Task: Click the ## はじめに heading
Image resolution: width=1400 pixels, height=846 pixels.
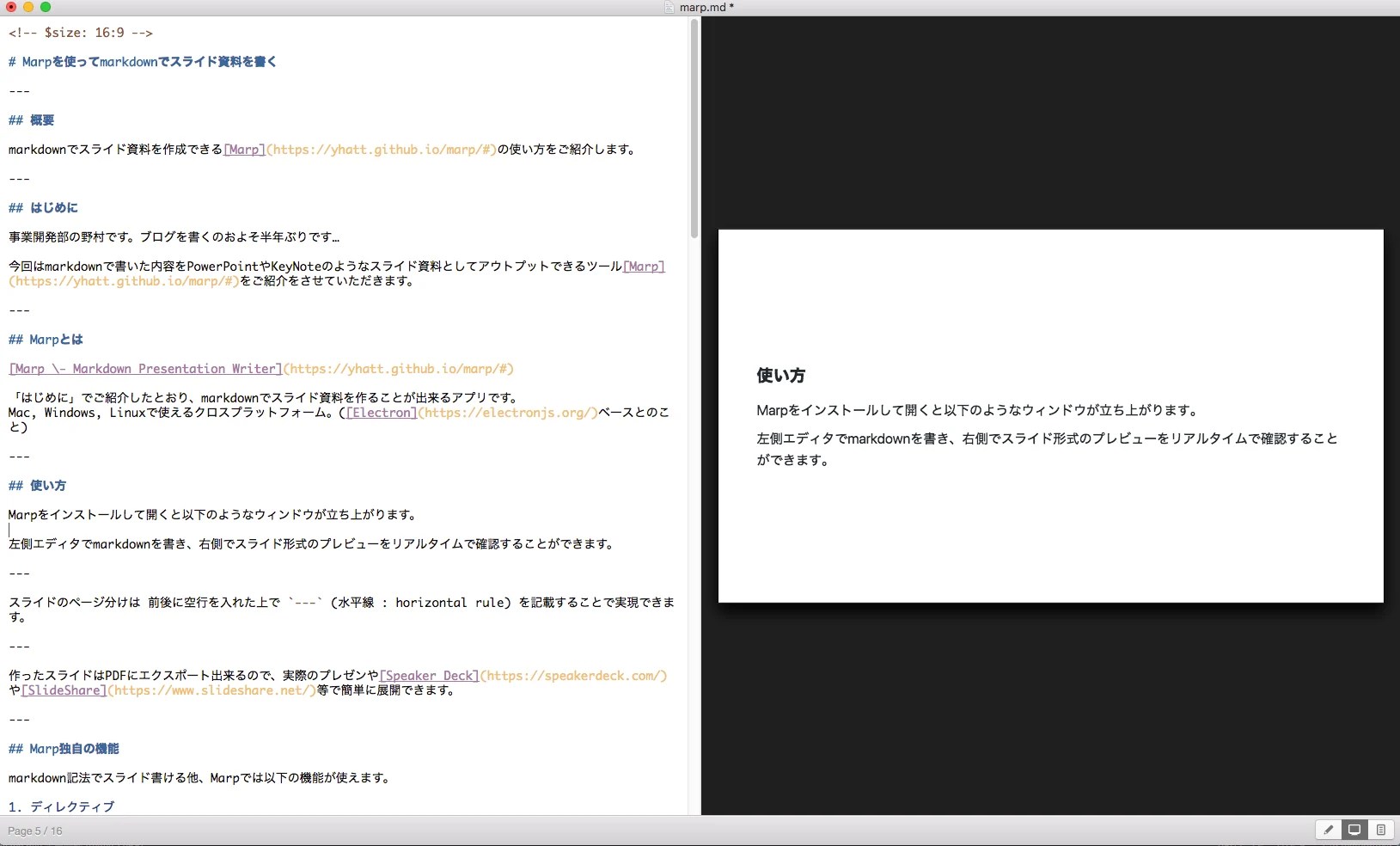Action: (43, 208)
